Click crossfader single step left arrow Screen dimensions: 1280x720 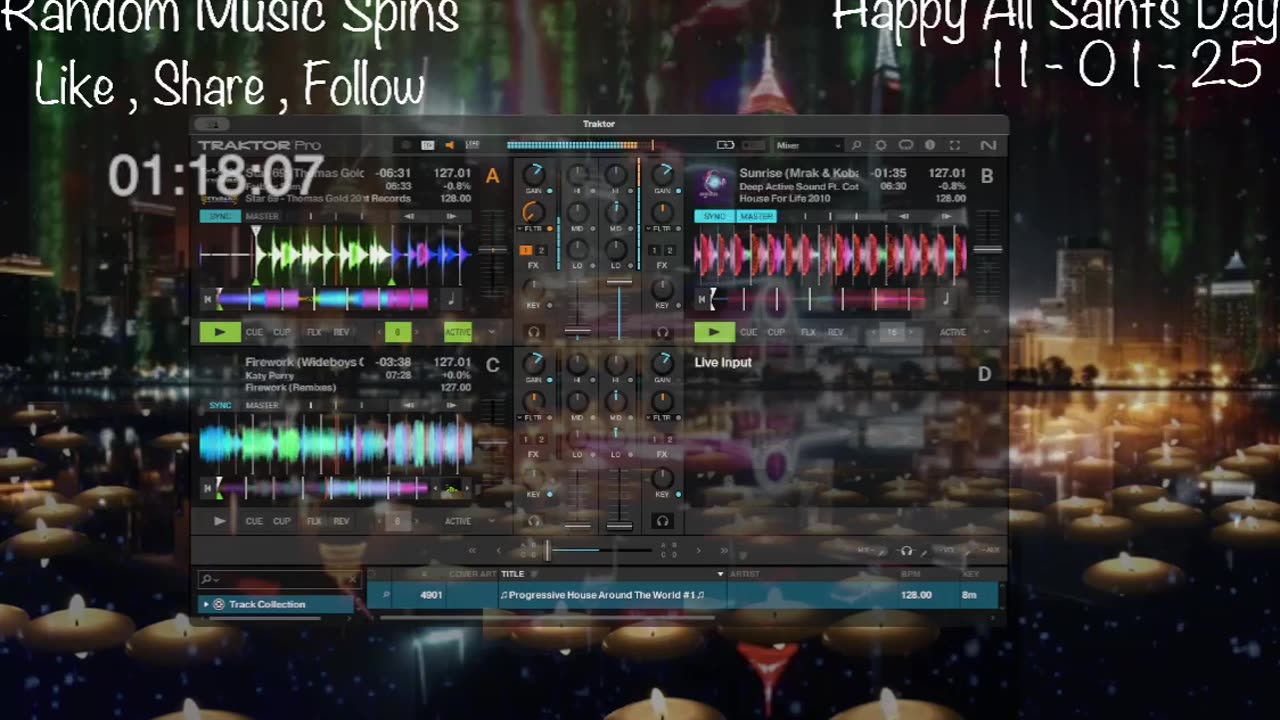click(498, 551)
